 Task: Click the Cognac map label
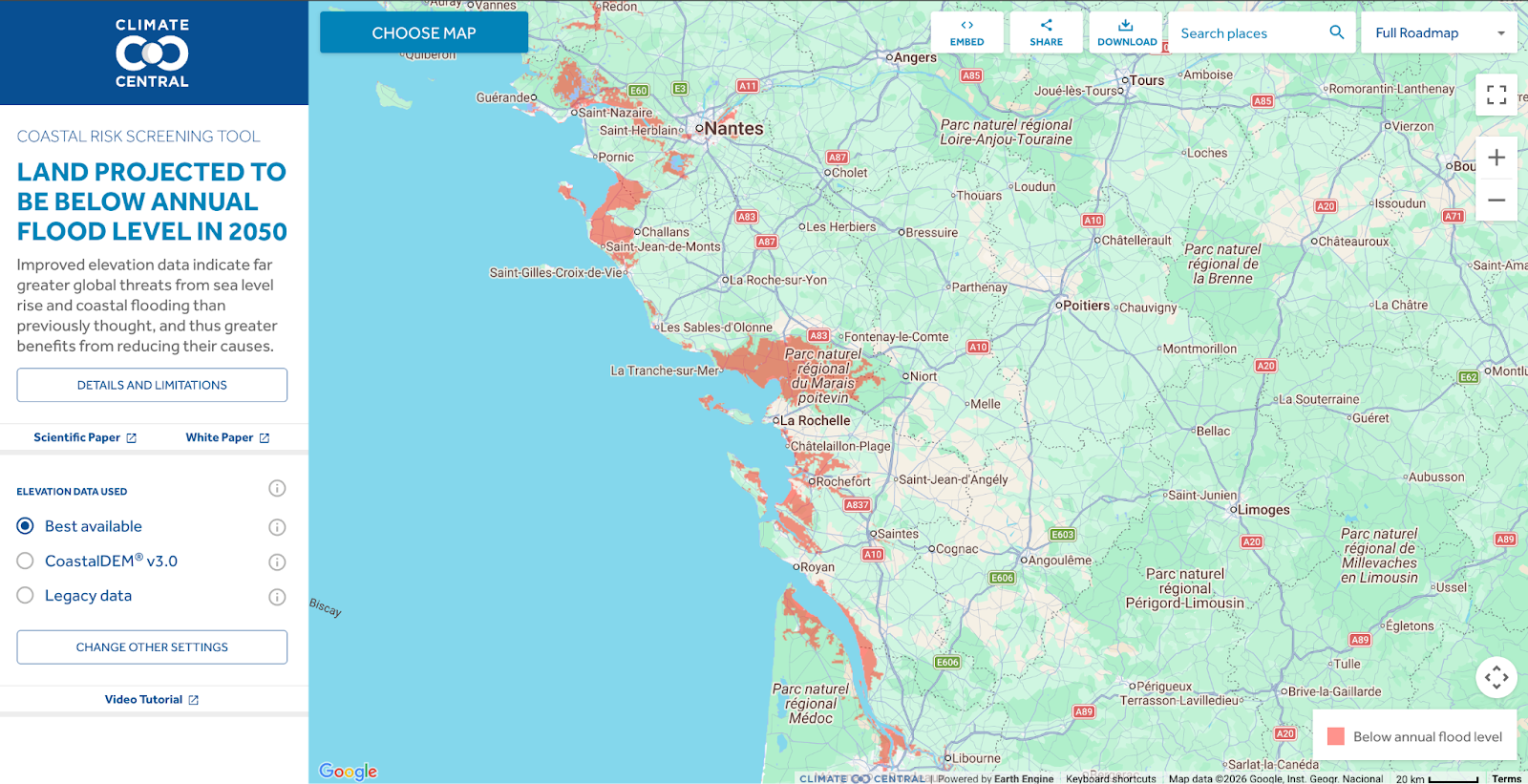(957, 549)
